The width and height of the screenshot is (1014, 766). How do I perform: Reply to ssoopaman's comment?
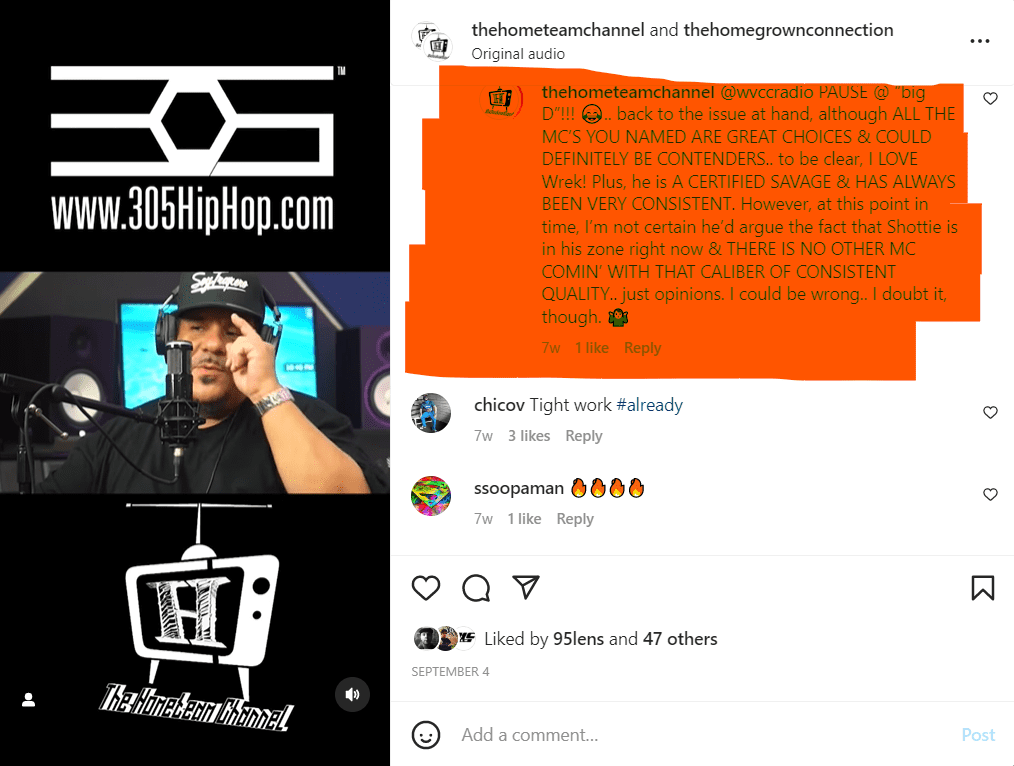pos(575,518)
